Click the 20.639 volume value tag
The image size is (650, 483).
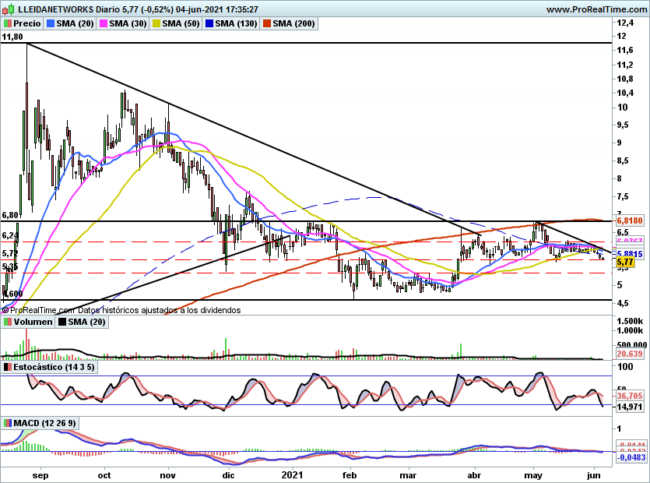[x=630, y=354]
